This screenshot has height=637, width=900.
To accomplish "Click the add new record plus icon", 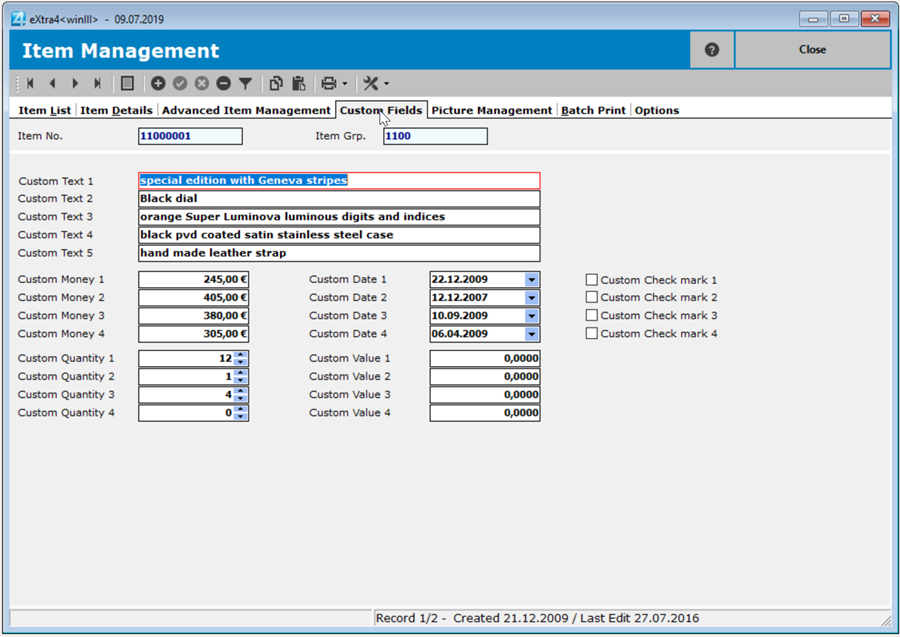I will coord(158,84).
